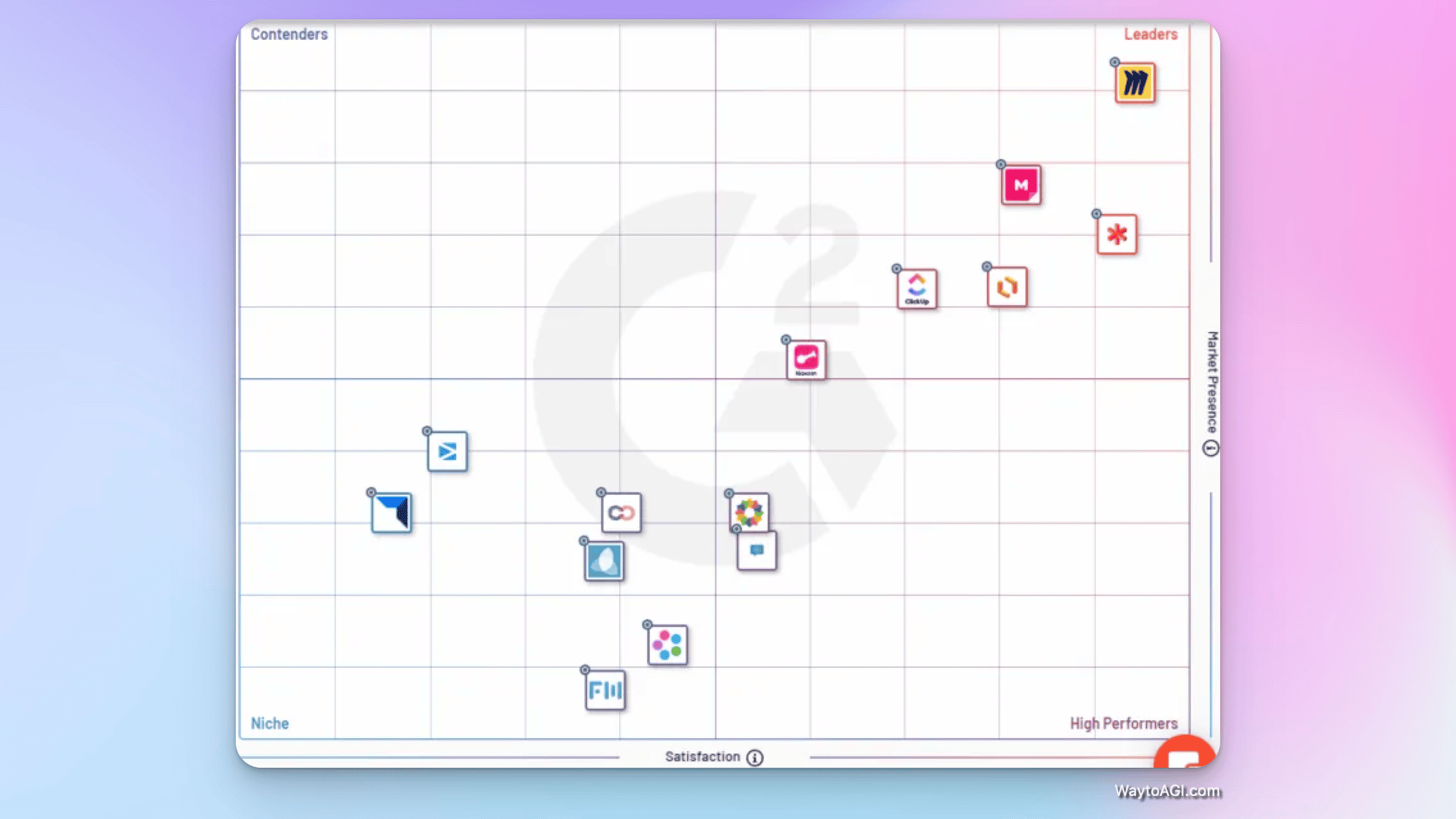Click the pin dot on FIII tile
This screenshot has width=1456, height=819.
(585, 670)
